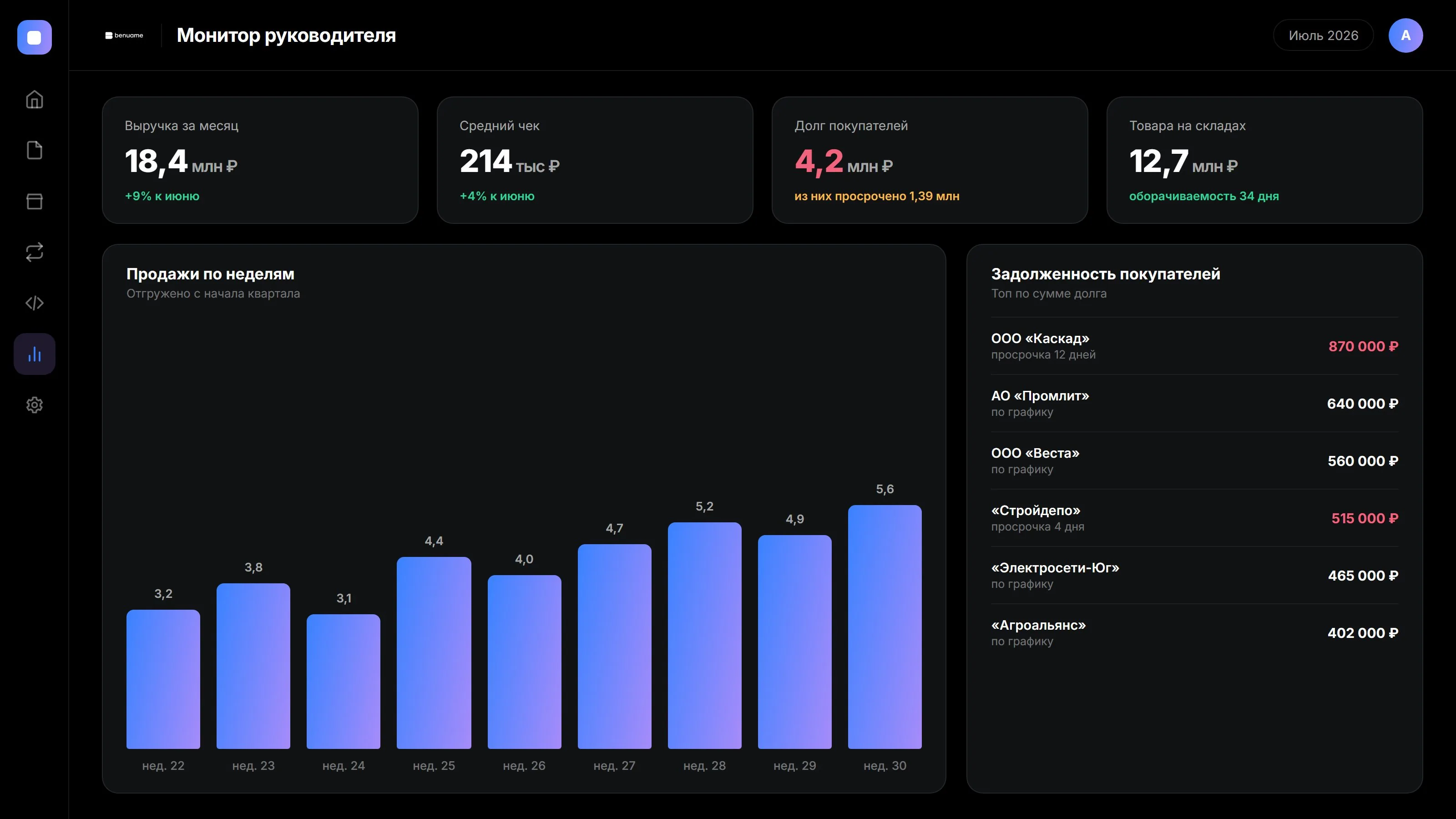Click the нед. 30 axis label
The height and width of the screenshot is (819, 1456).
[x=885, y=766]
